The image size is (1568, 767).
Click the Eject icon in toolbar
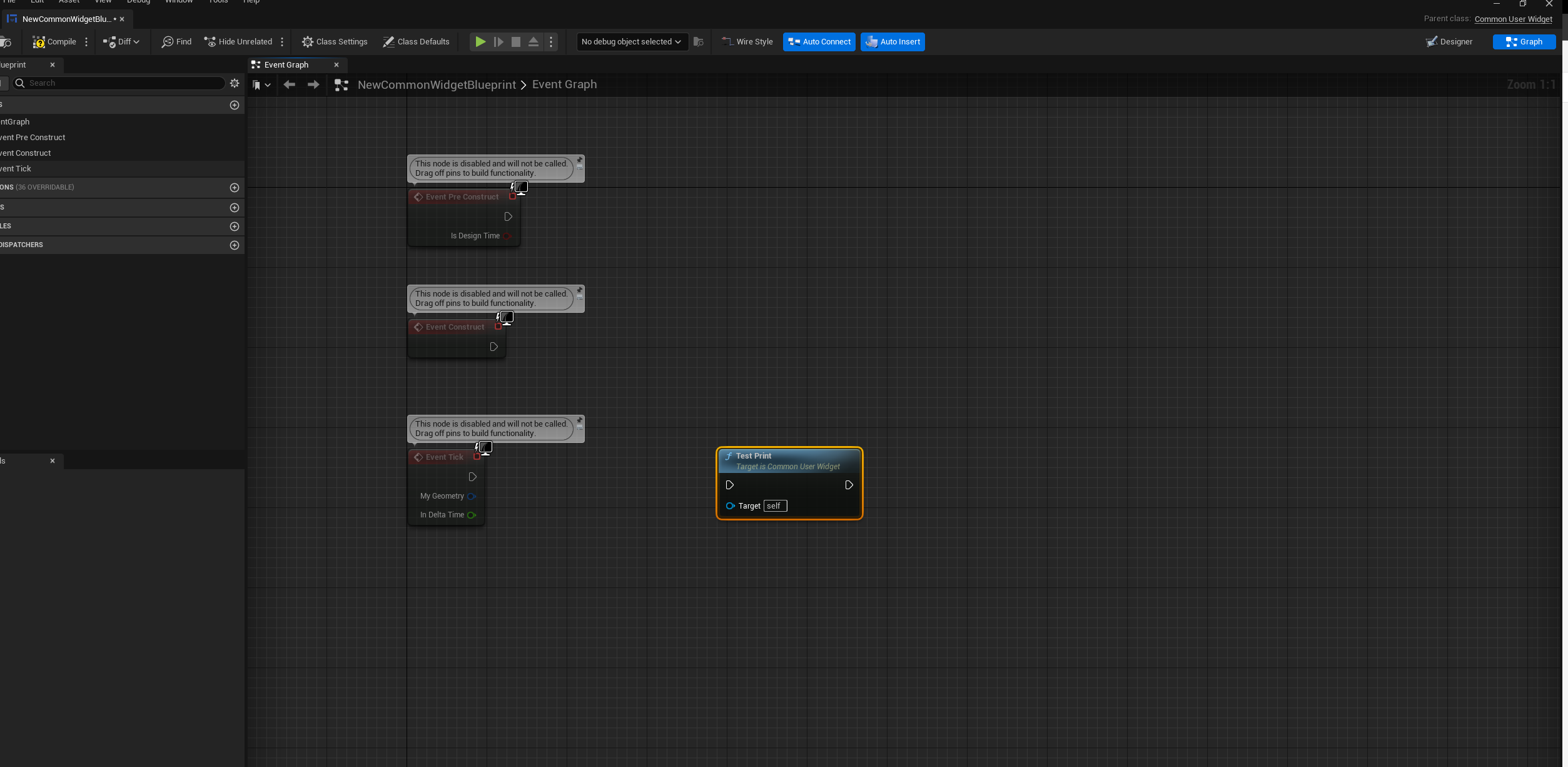(533, 42)
